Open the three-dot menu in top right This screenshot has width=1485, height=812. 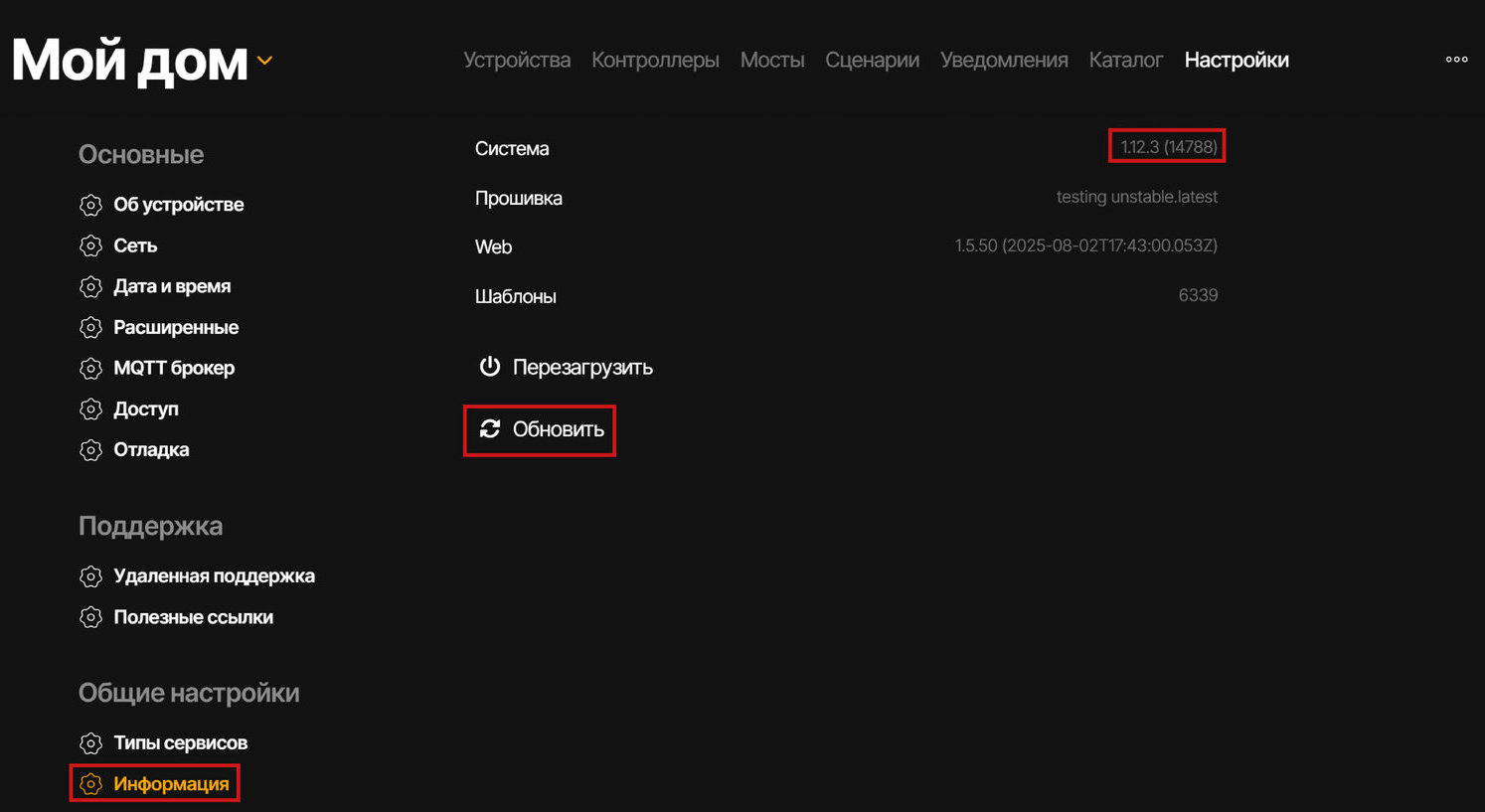1456,60
